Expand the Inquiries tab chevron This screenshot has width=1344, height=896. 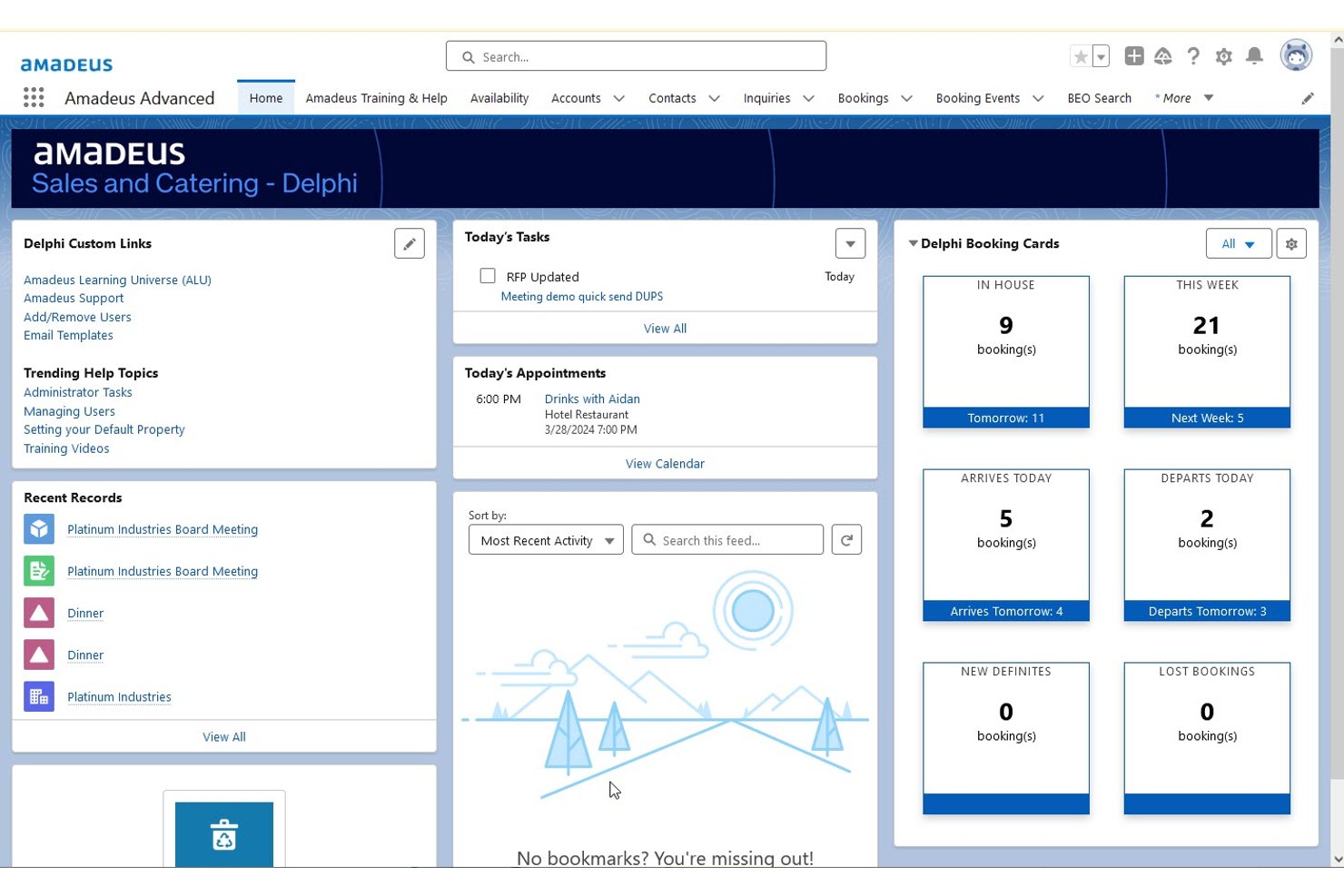[808, 98]
